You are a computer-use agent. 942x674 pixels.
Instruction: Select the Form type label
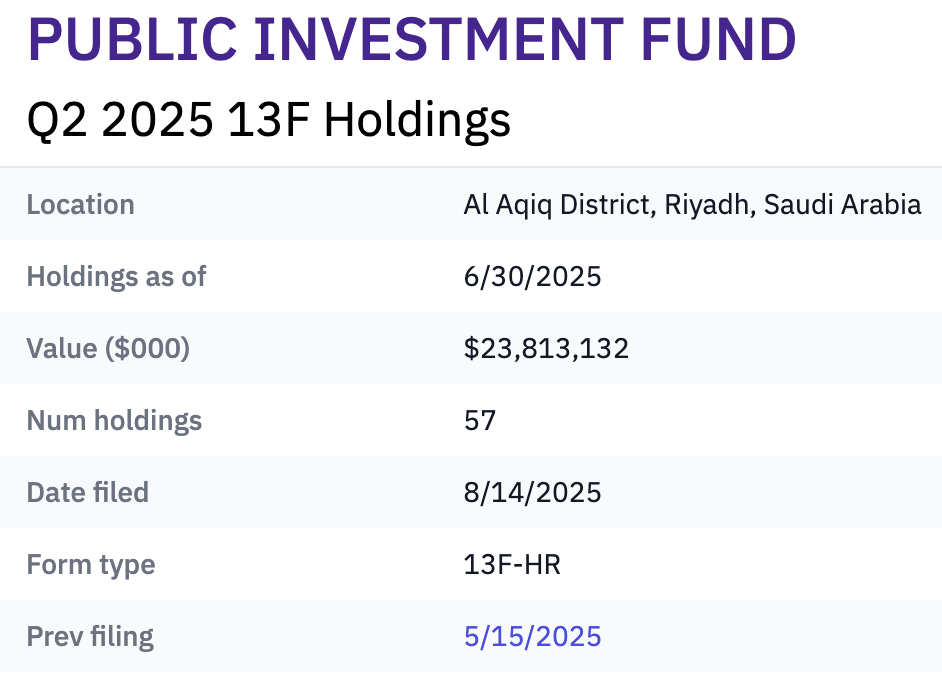[x=91, y=565]
